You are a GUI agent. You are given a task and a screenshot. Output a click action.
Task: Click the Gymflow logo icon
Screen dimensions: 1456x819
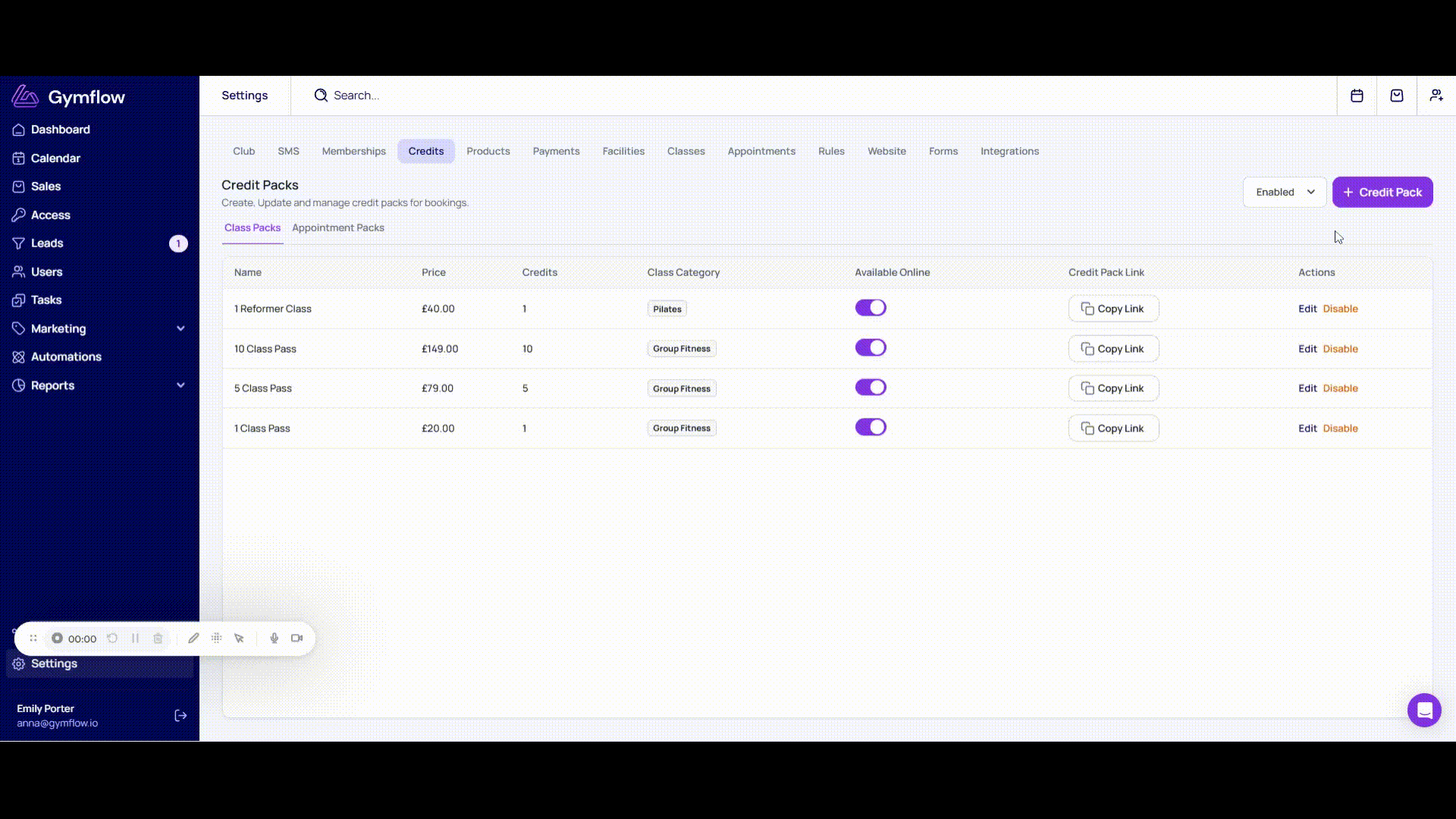click(x=24, y=96)
